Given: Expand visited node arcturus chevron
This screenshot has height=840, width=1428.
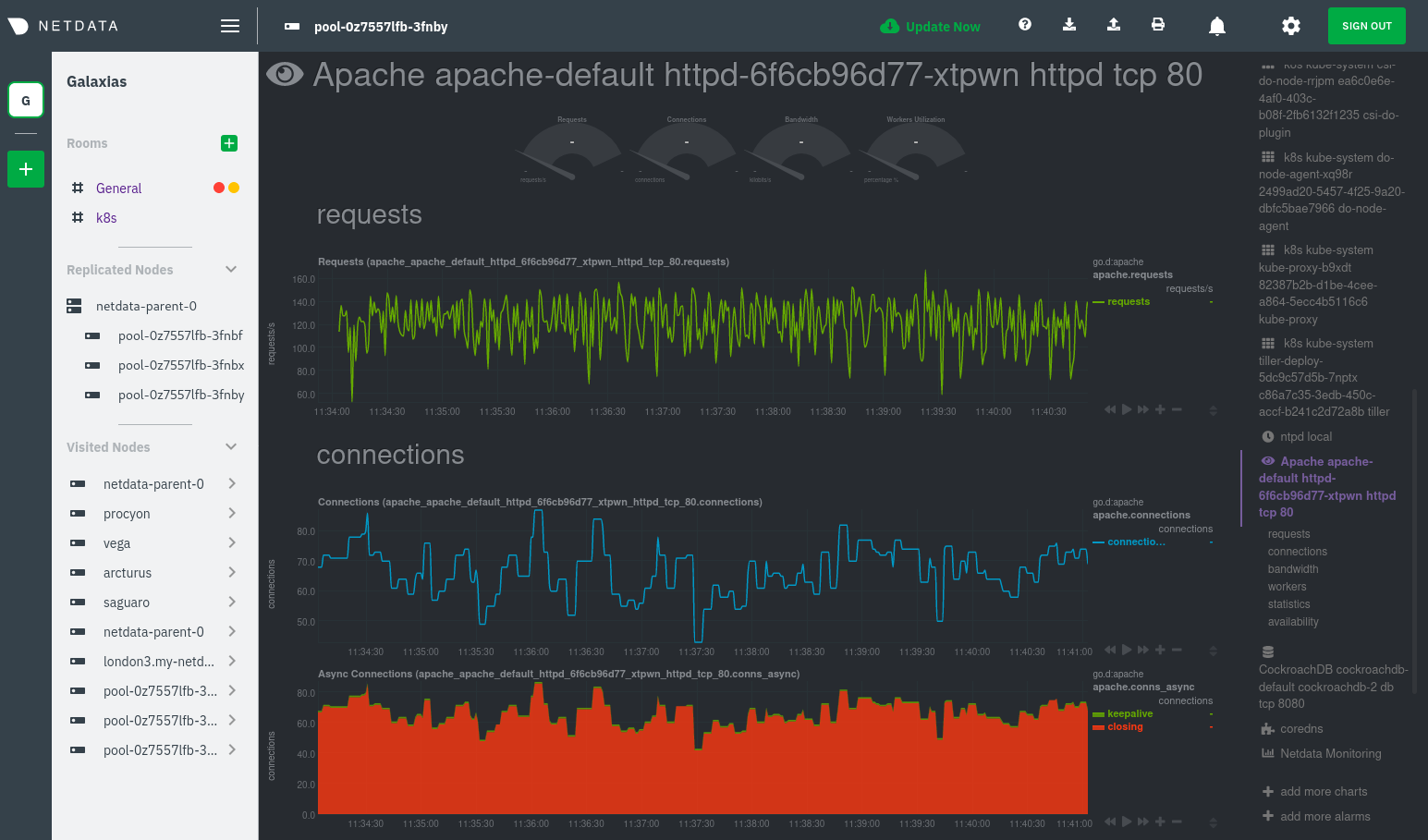Looking at the screenshot, I should tap(232, 572).
